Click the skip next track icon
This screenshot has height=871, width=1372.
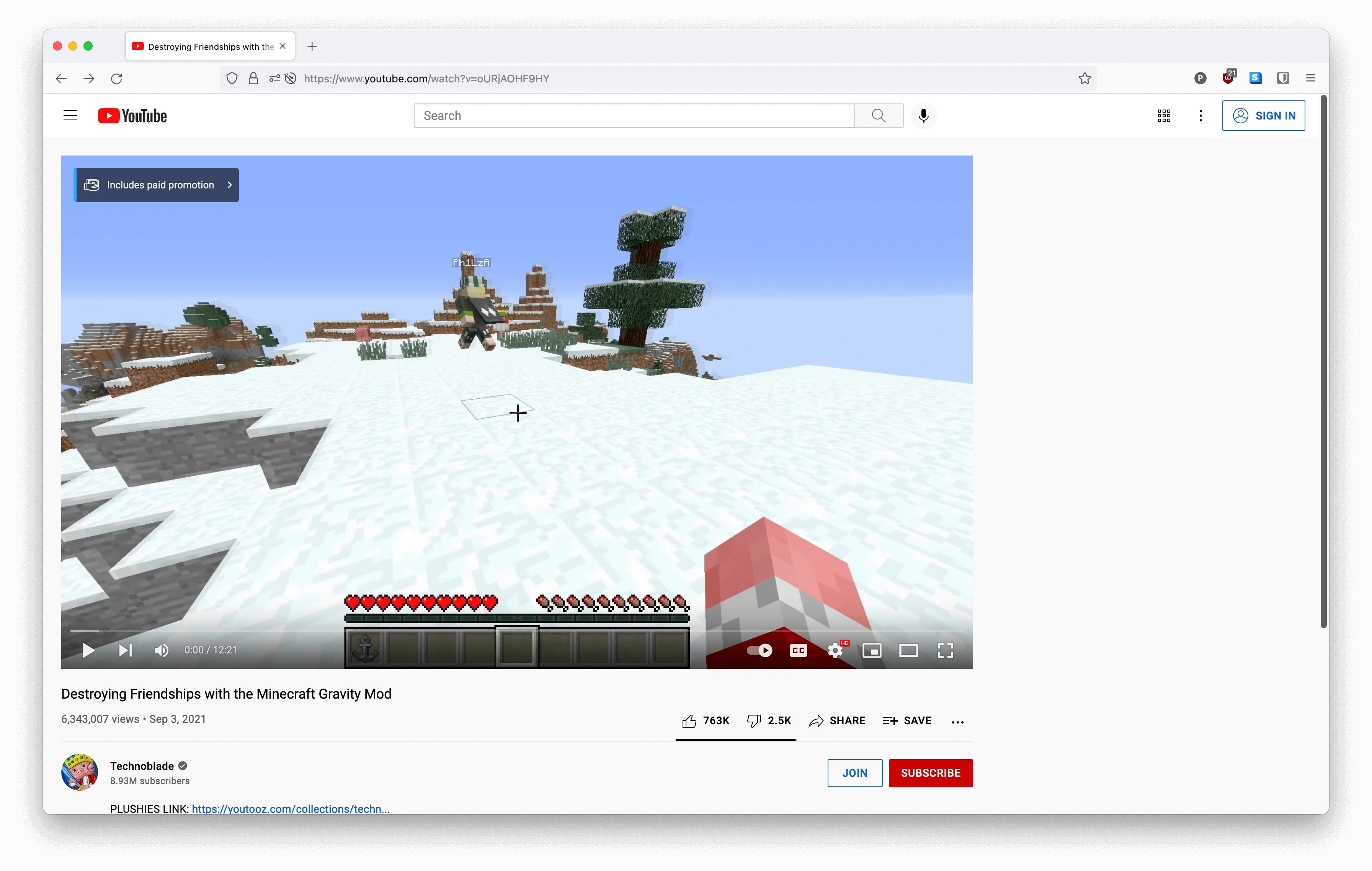124,650
